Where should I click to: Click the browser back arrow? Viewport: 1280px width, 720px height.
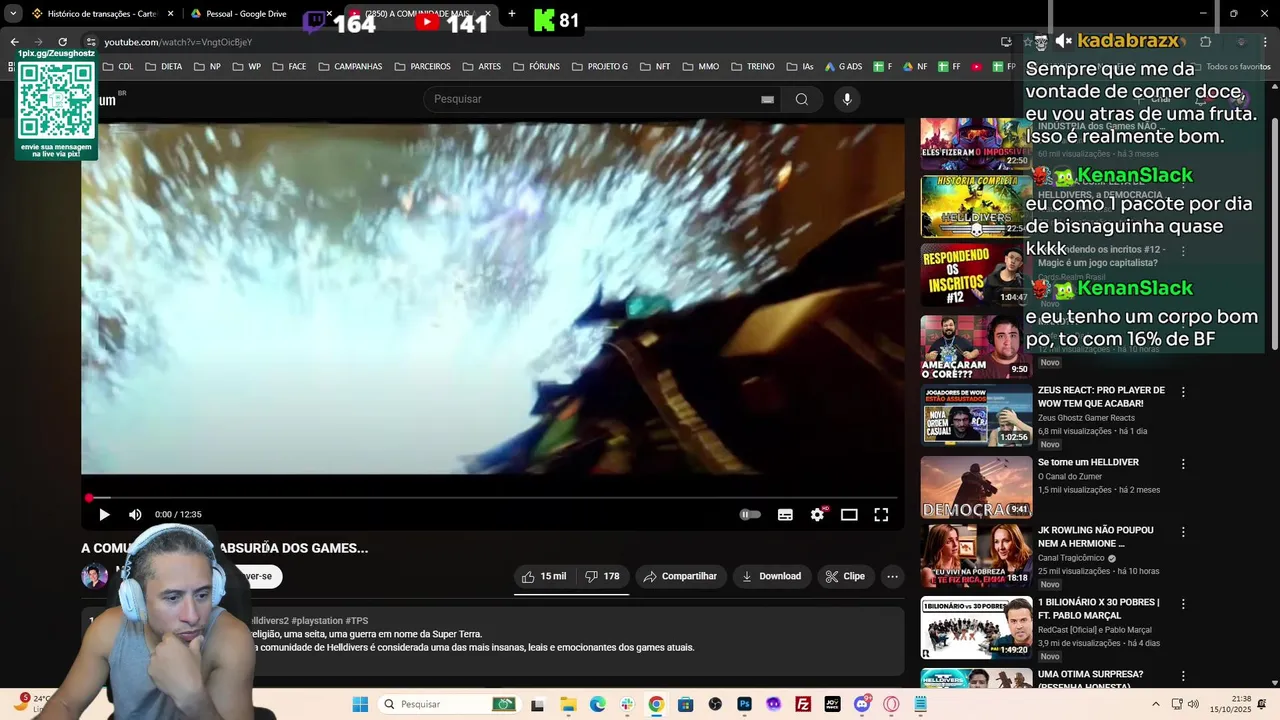click(14, 42)
